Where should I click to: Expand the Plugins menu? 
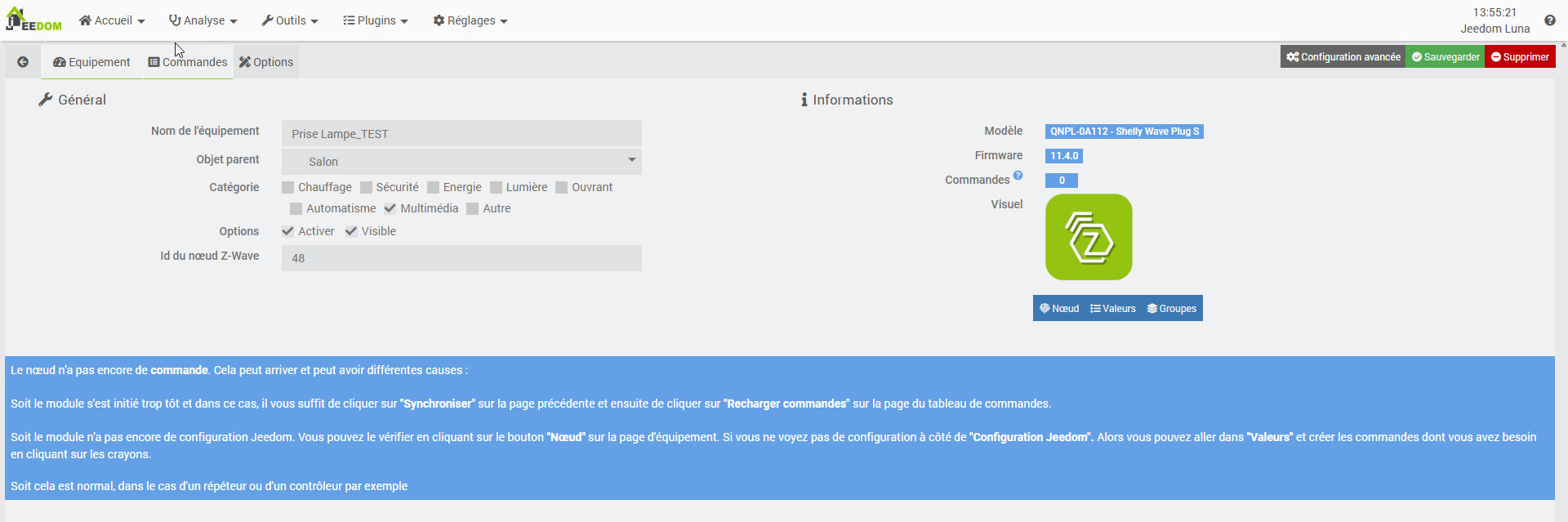376,20
